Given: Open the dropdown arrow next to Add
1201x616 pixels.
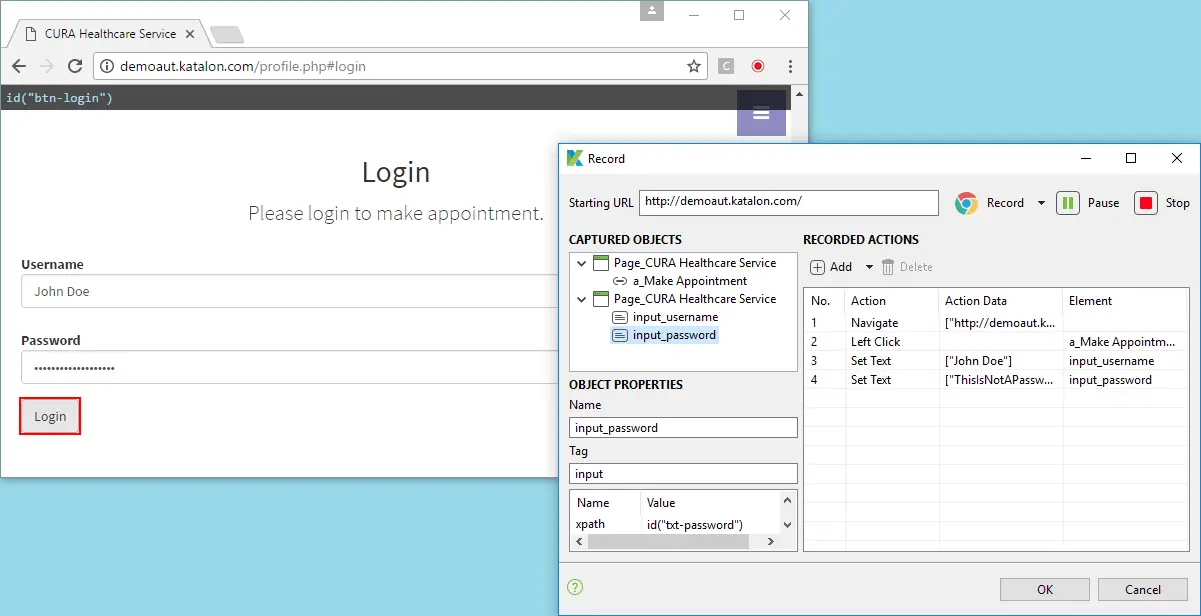Looking at the screenshot, I should (869, 267).
